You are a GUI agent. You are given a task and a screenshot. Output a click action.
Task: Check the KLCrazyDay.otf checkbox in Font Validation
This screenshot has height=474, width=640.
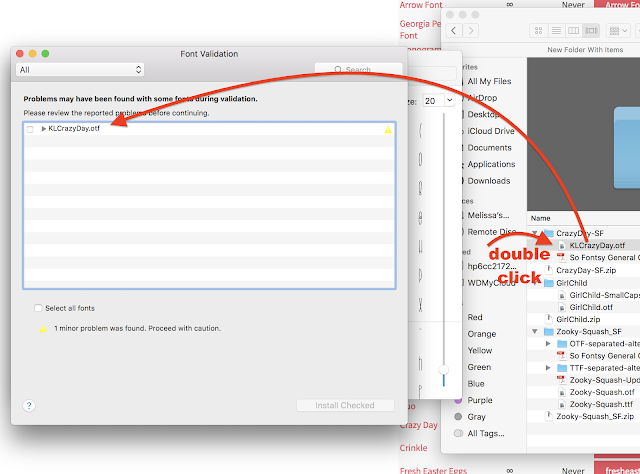(x=30, y=129)
